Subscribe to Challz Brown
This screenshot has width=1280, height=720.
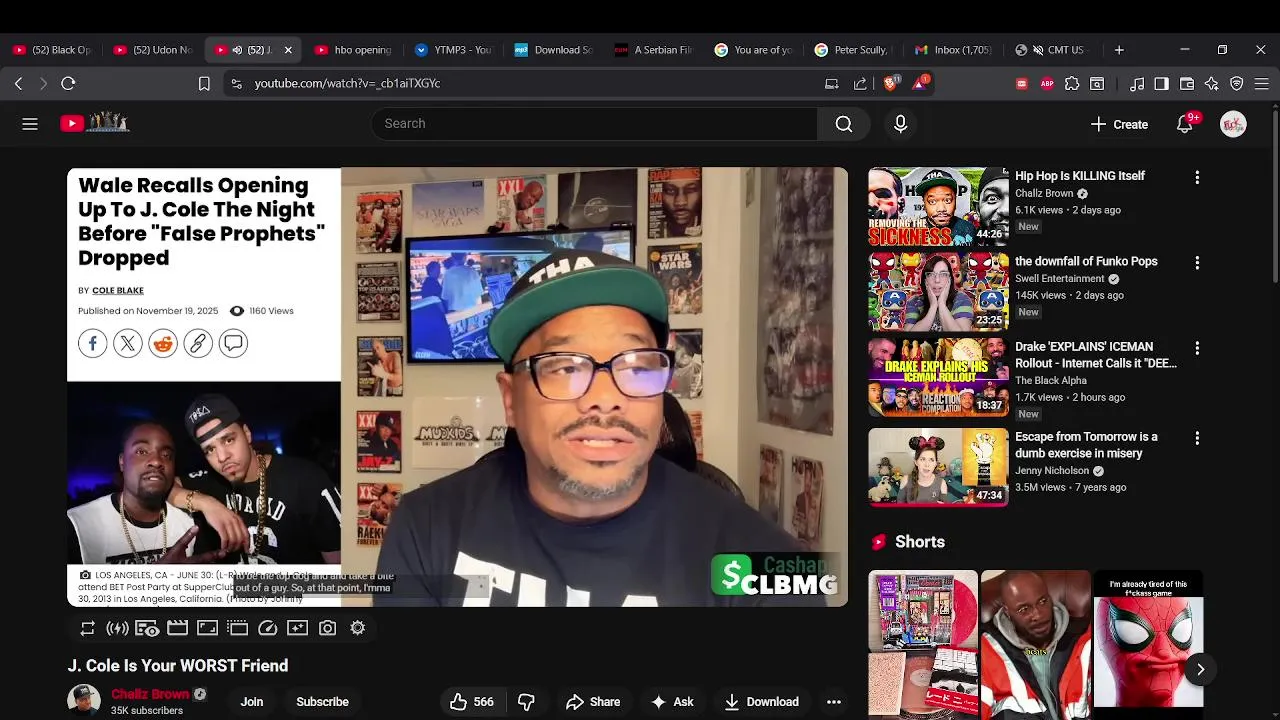click(322, 702)
